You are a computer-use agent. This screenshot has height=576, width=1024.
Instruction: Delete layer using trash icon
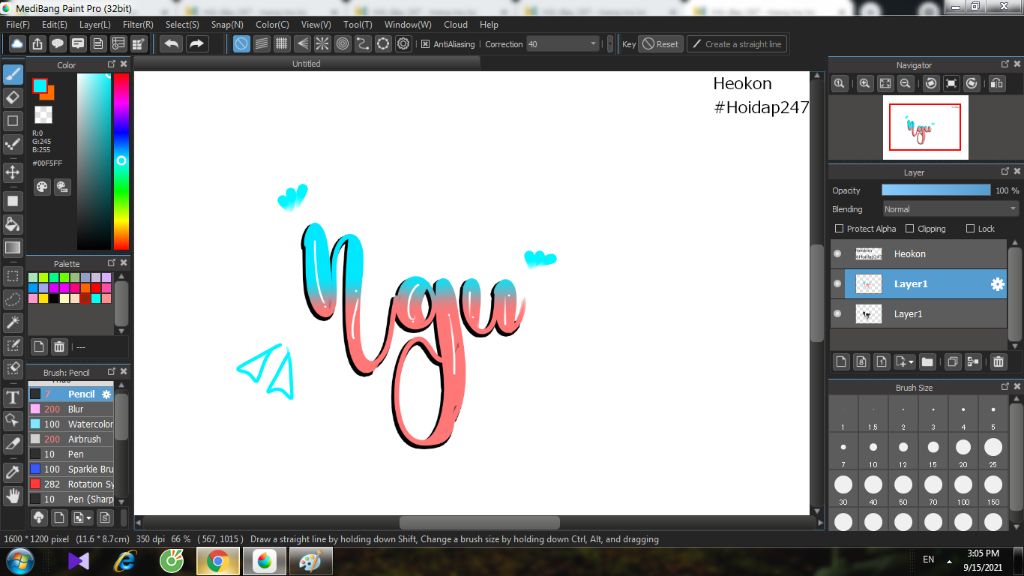click(998, 362)
